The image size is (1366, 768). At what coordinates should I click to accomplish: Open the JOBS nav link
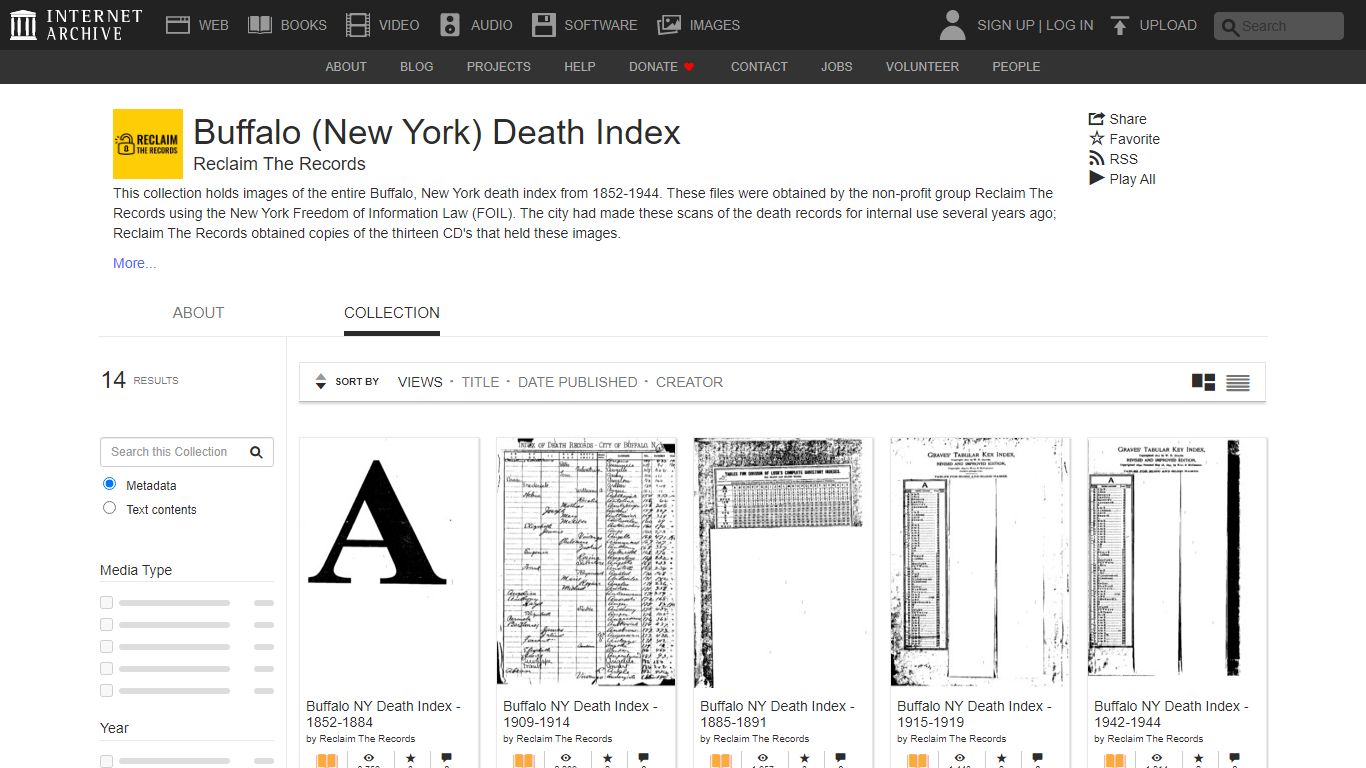coord(837,67)
